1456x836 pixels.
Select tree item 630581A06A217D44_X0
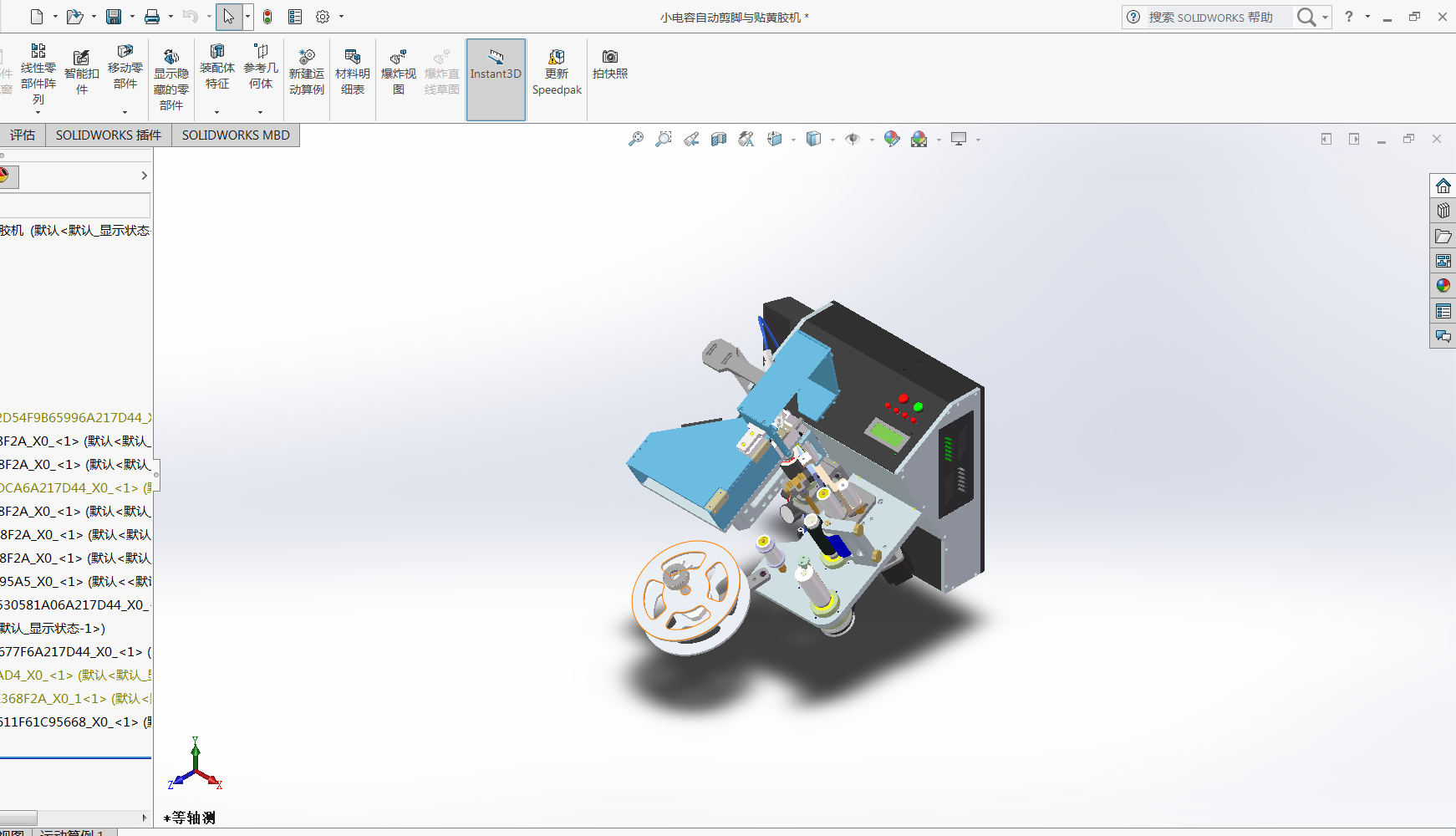tap(76, 604)
